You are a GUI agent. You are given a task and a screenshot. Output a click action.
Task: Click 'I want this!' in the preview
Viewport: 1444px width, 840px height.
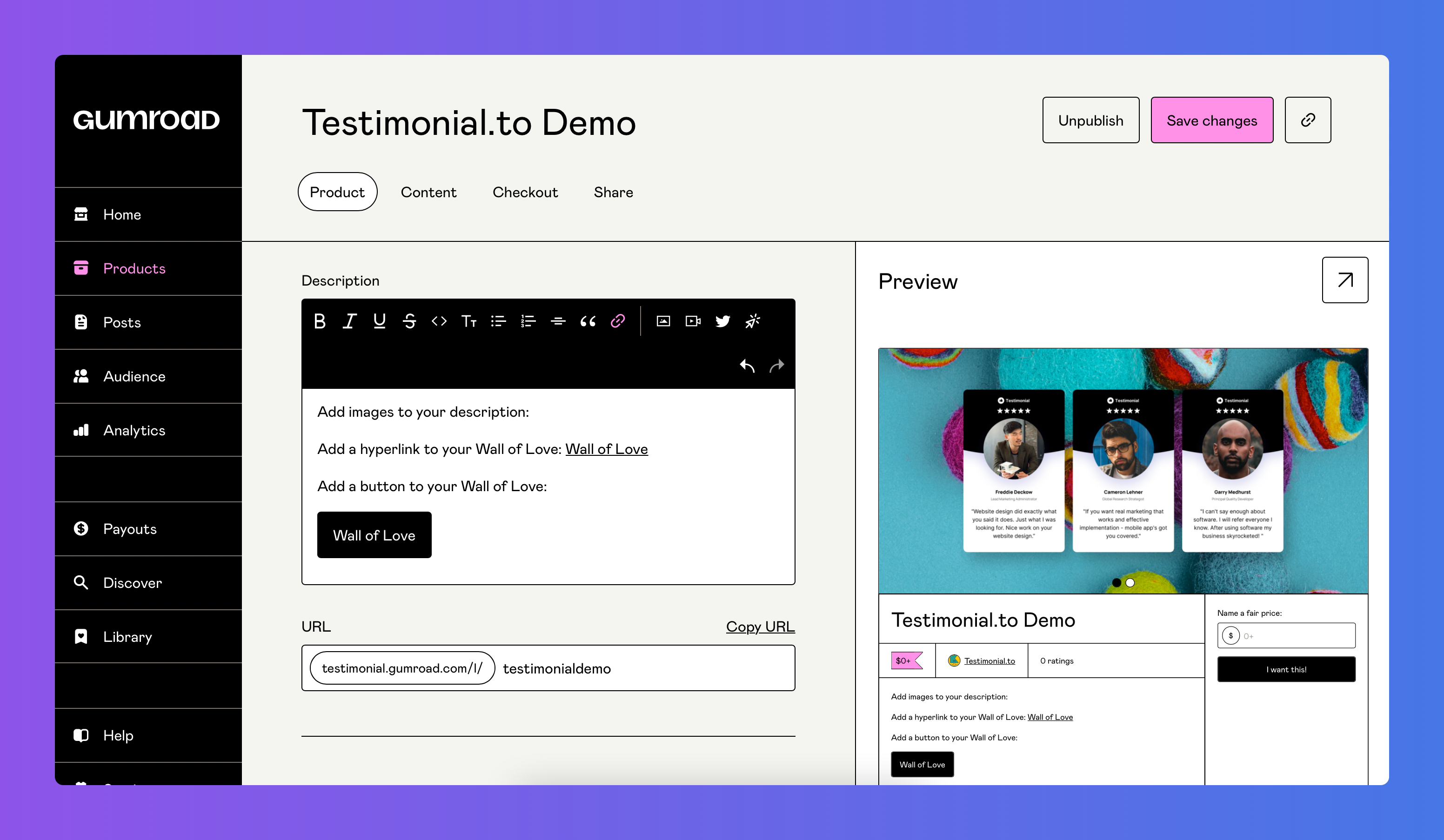pos(1286,669)
